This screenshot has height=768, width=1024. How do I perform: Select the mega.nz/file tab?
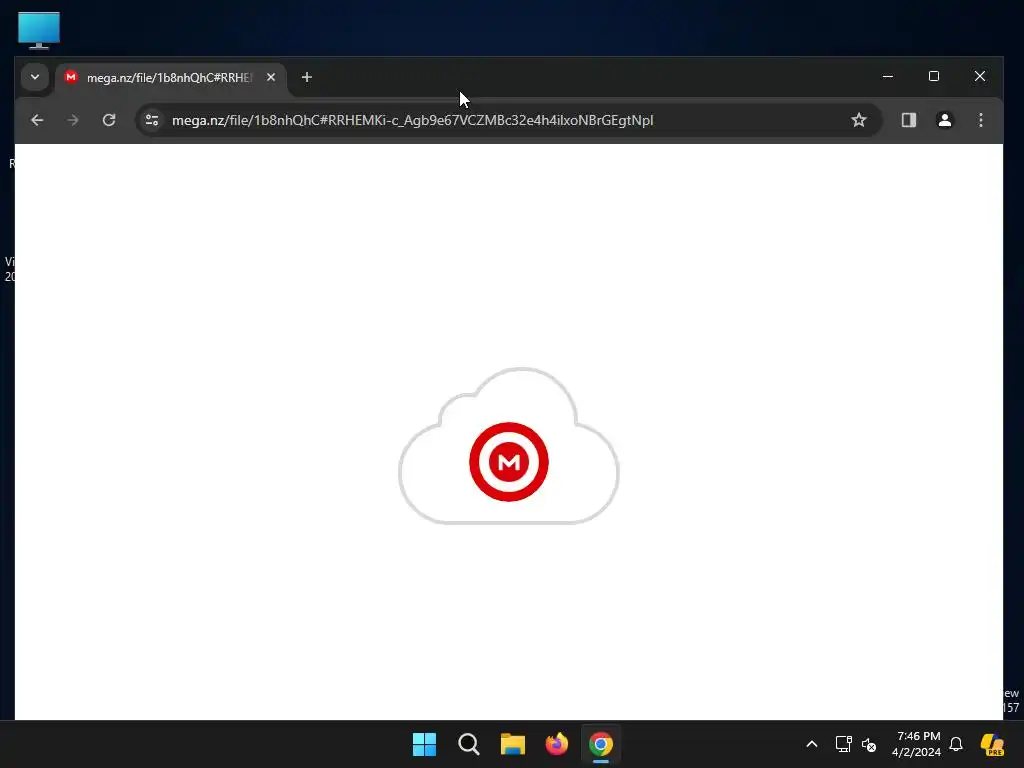tap(171, 78)
